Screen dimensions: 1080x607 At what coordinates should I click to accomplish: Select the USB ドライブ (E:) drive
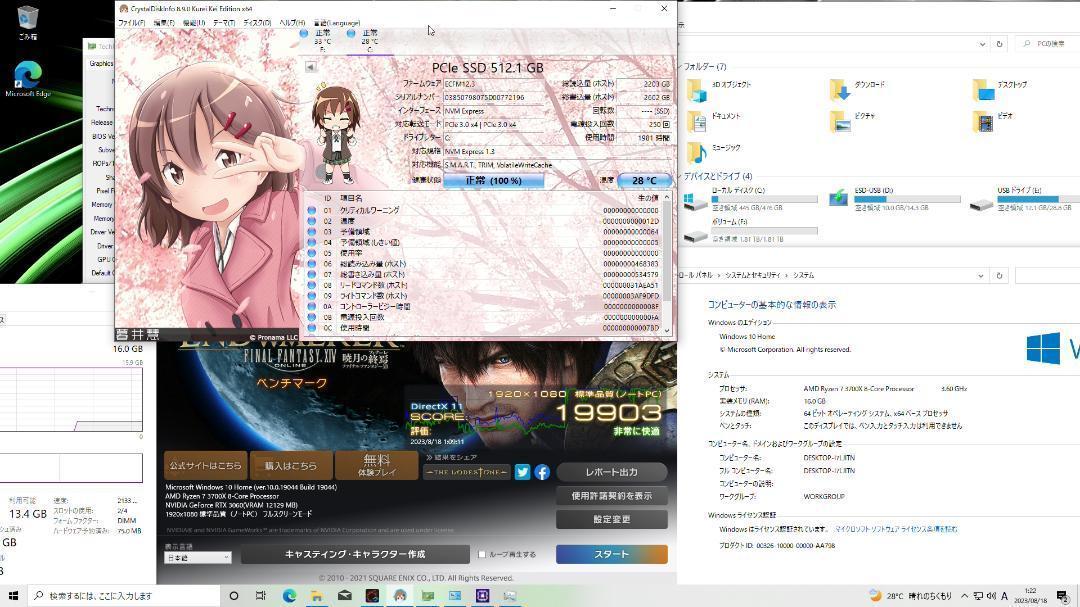coord(1024,198)
